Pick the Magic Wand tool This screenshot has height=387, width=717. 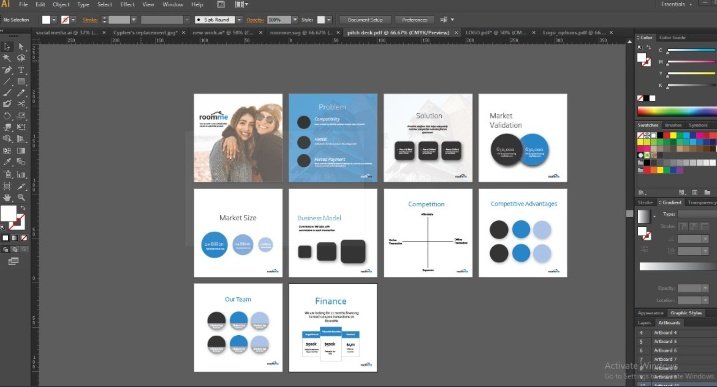click(7, 58)
